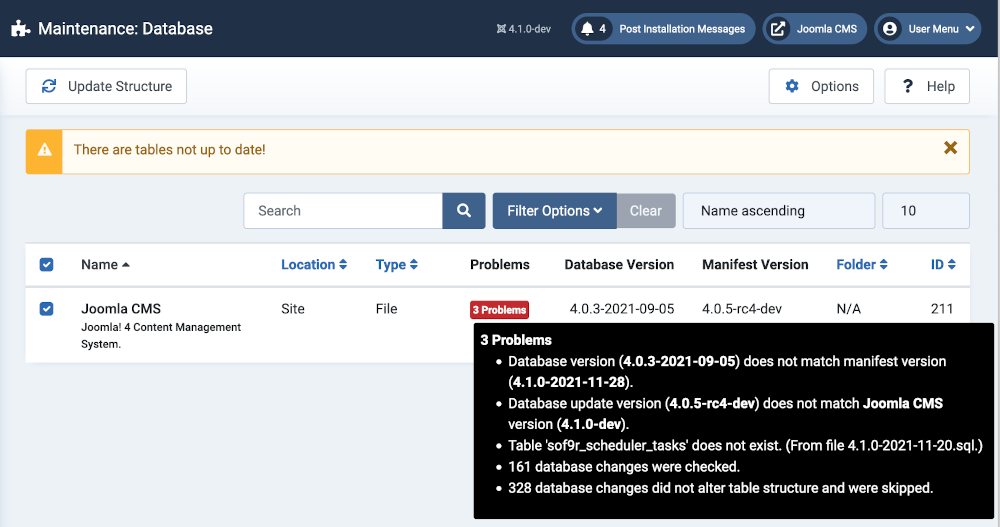
Task: Click the ID value 211
Action: click(x=942, y=309)
